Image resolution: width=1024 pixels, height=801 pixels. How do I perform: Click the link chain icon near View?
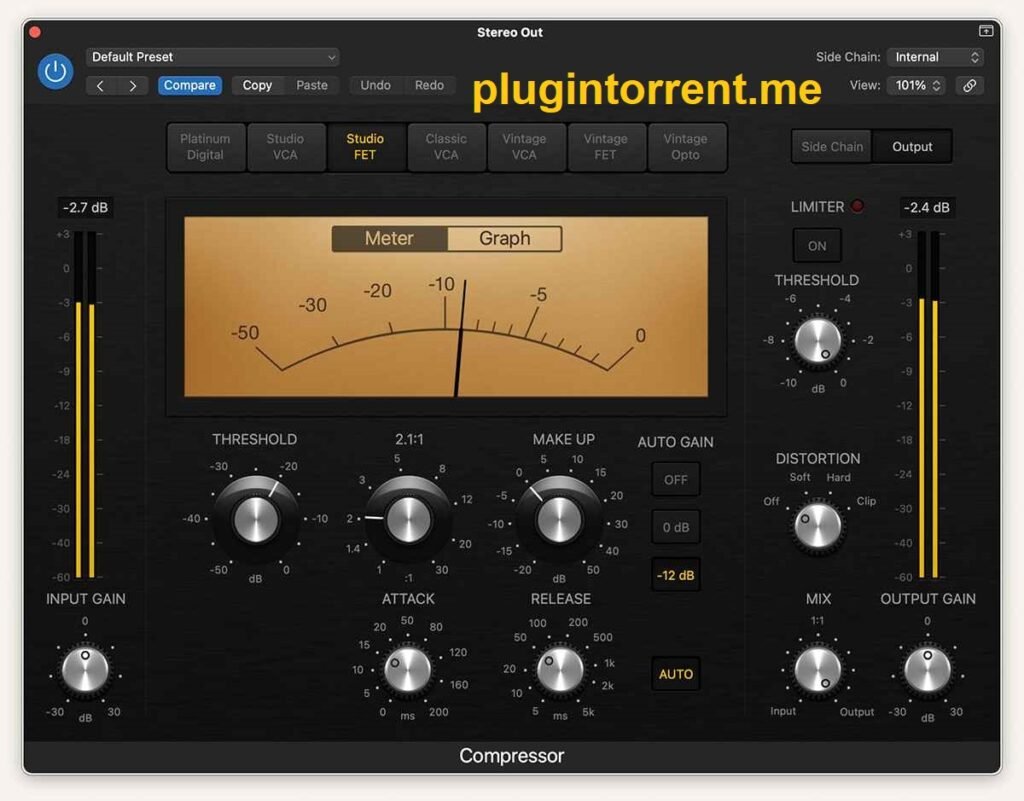click(x=970, y=86)
